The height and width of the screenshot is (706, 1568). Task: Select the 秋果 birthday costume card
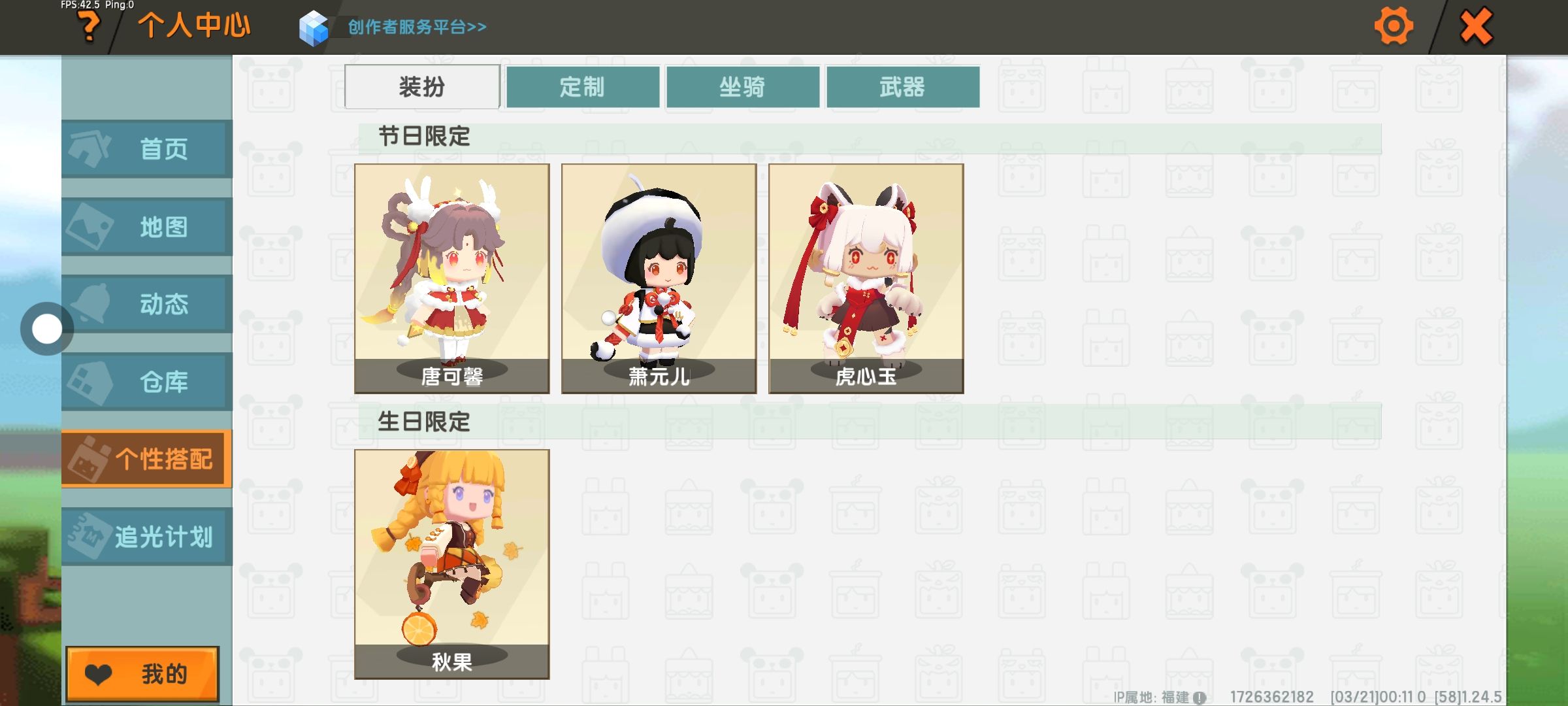[452, 564]
